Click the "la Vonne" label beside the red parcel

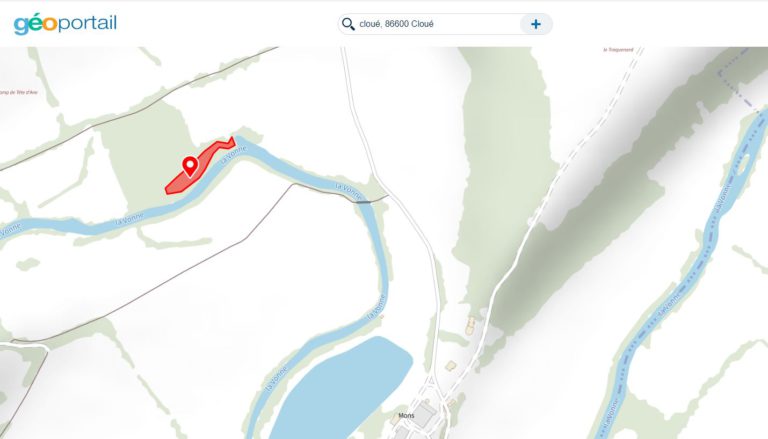click(x=233, y=154)
